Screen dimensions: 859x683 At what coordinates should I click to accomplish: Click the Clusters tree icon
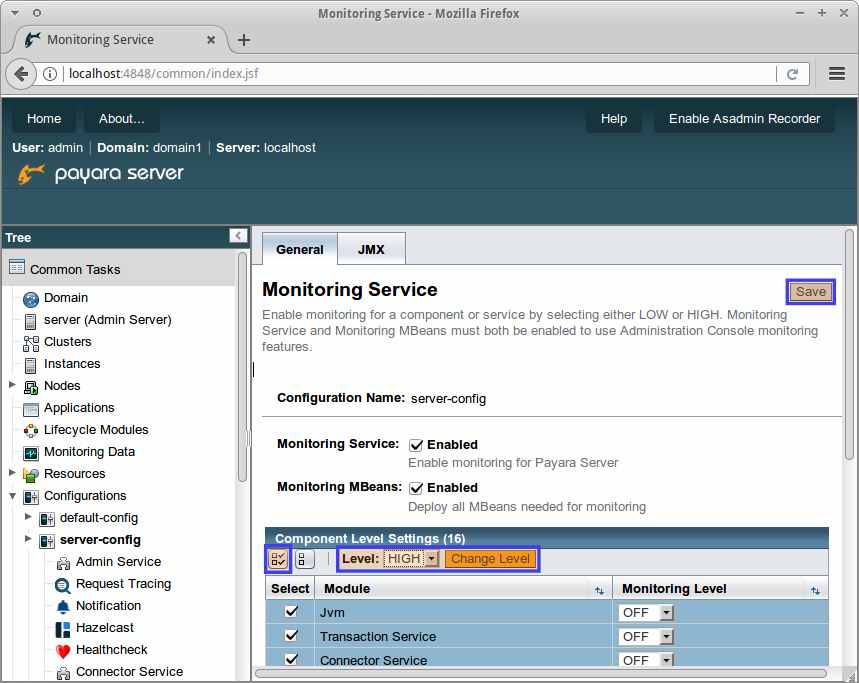pos(31,343)
